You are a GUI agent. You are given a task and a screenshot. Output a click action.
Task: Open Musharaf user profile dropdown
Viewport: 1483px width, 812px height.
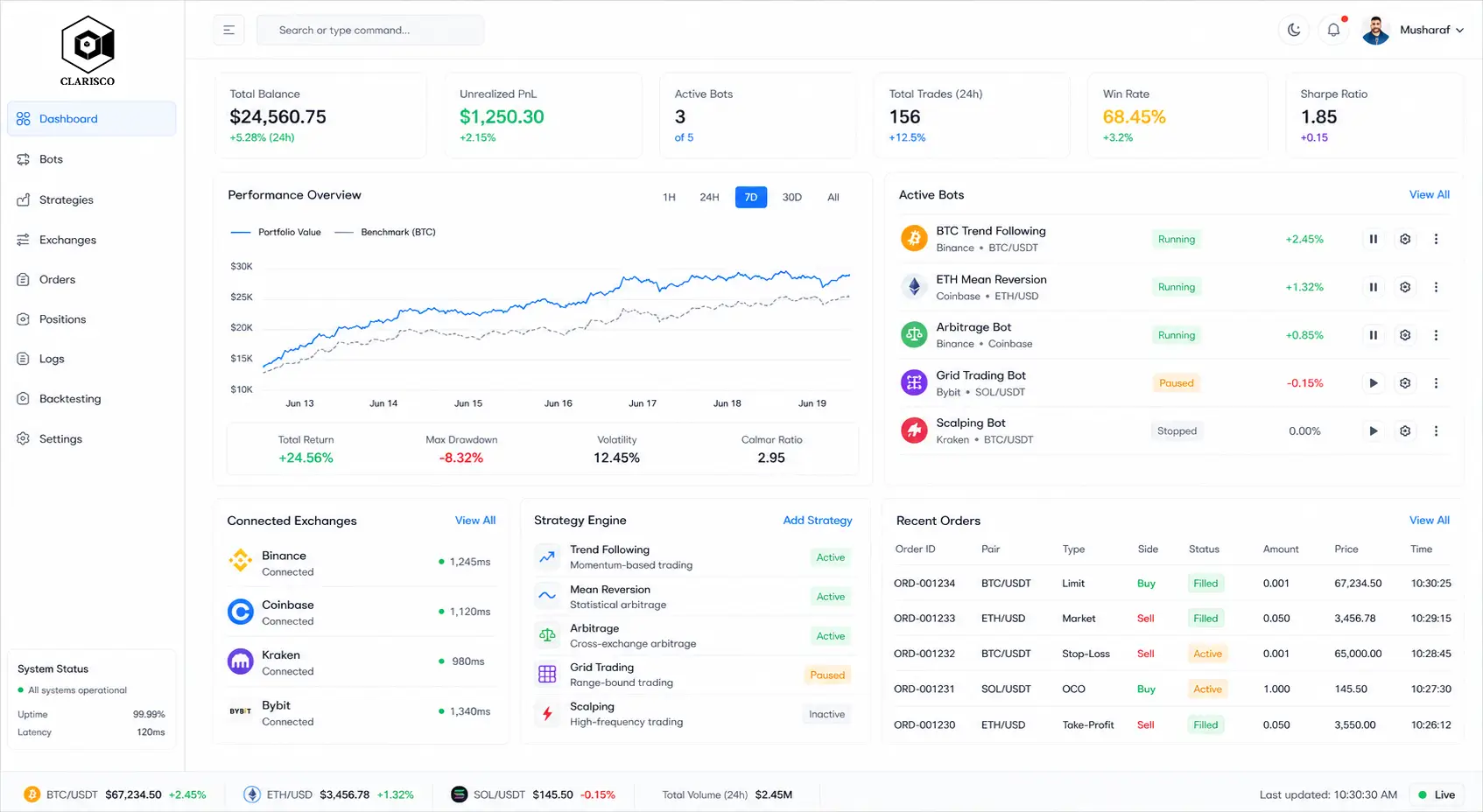coord(1413,30)
